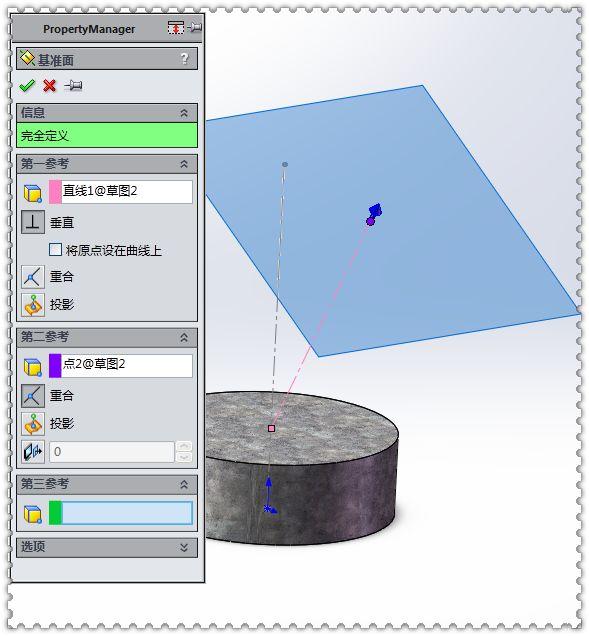The image size is (589, 636).
Task: Click the second reference selection cube icon
Action: (32, 367)
